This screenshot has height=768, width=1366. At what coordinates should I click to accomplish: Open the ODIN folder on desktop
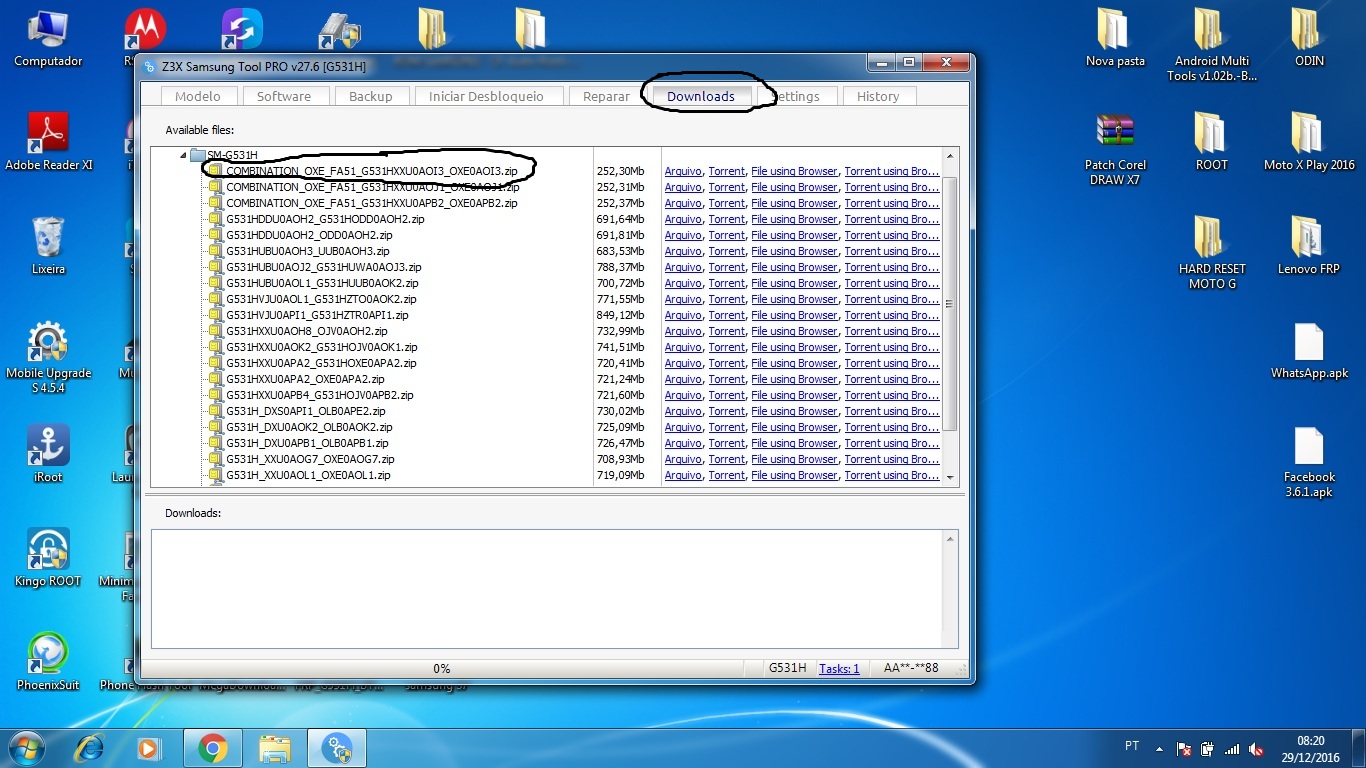point(1309,38)
